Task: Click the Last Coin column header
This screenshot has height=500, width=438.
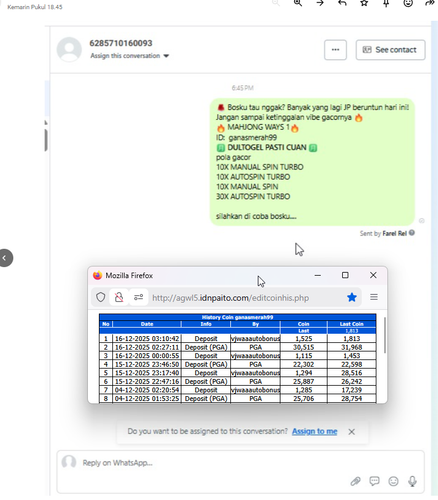Action: (x=351, y=324)
